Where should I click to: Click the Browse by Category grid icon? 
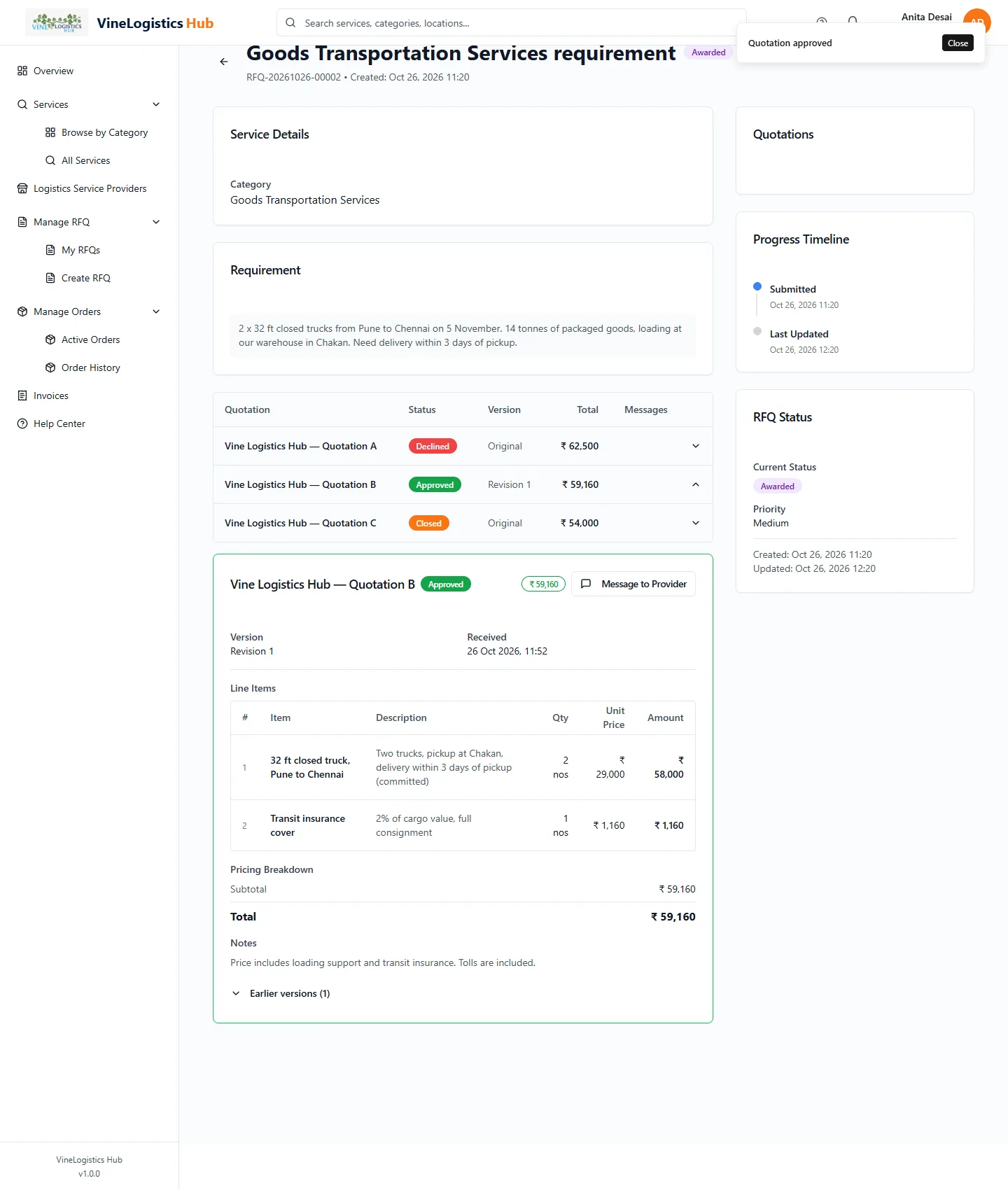tap(50, 132)
